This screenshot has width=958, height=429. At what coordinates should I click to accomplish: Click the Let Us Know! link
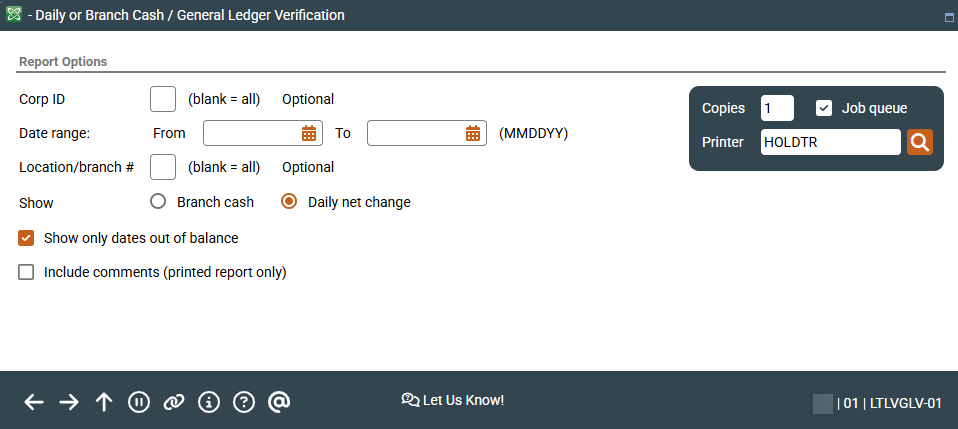click(452, 400)
